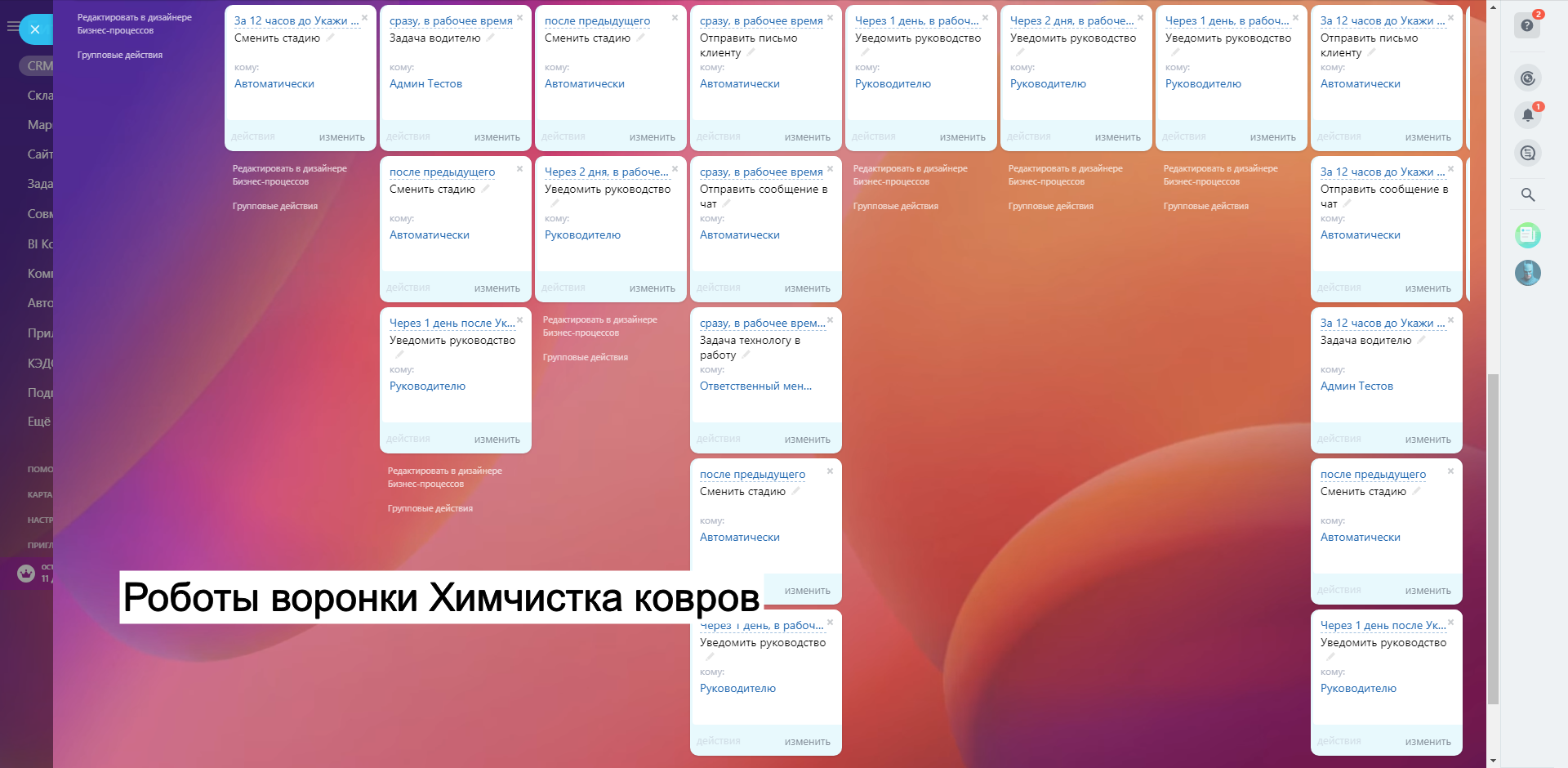Click the page vertical scrollbar thumb

click(1493, 539)
